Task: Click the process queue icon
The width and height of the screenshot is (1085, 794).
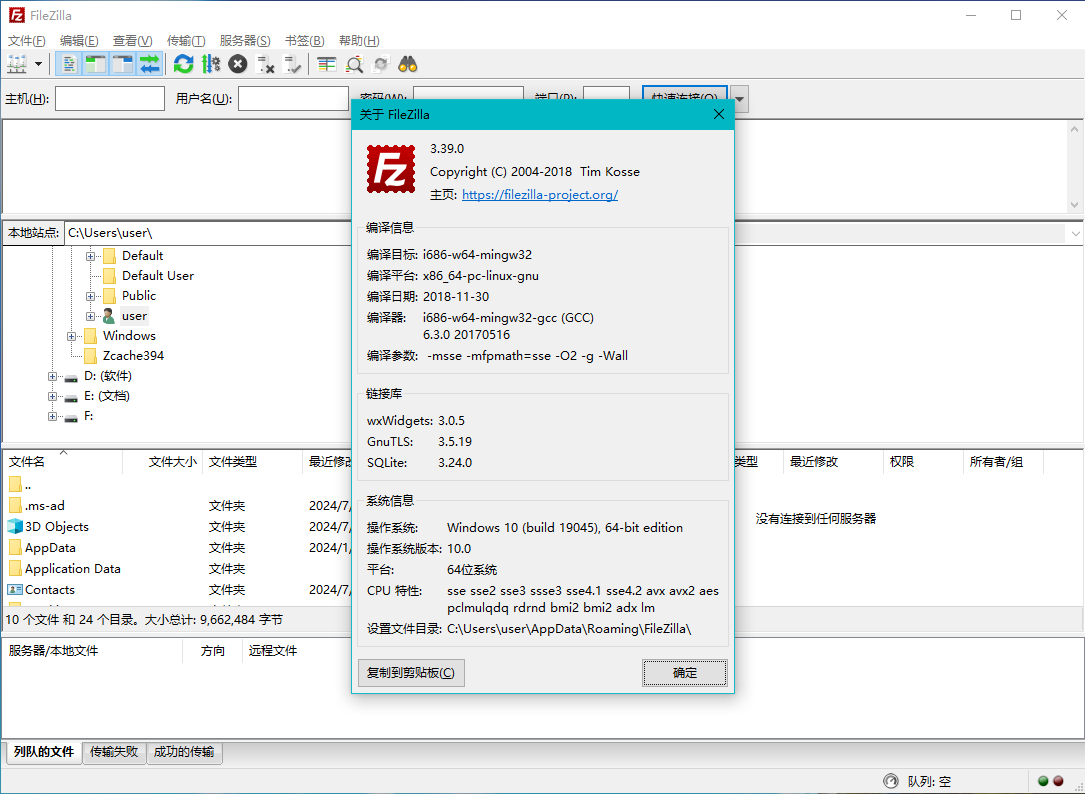Action: point(210,64)
